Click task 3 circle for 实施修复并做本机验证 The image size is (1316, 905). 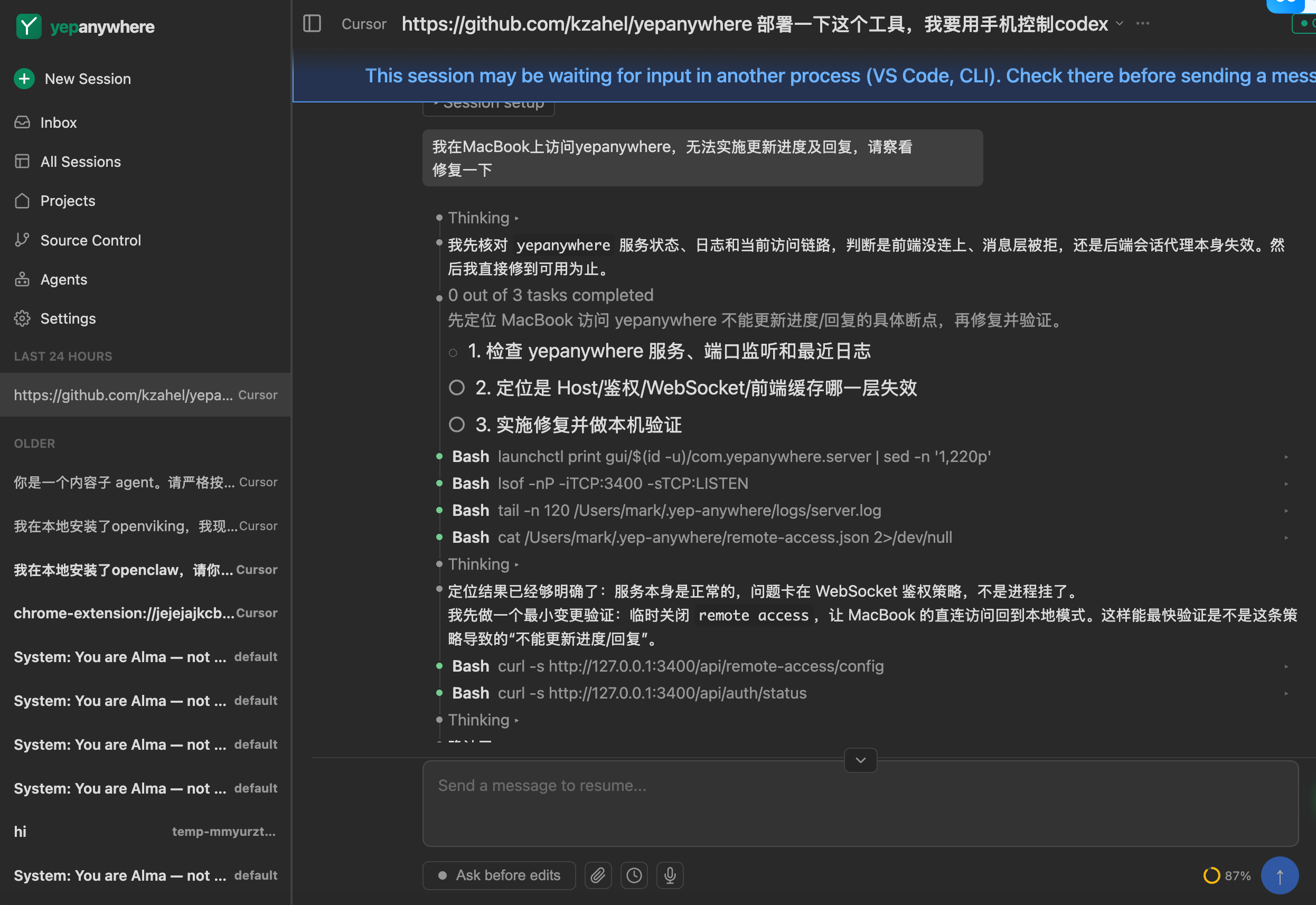click(x=456, y=425)
